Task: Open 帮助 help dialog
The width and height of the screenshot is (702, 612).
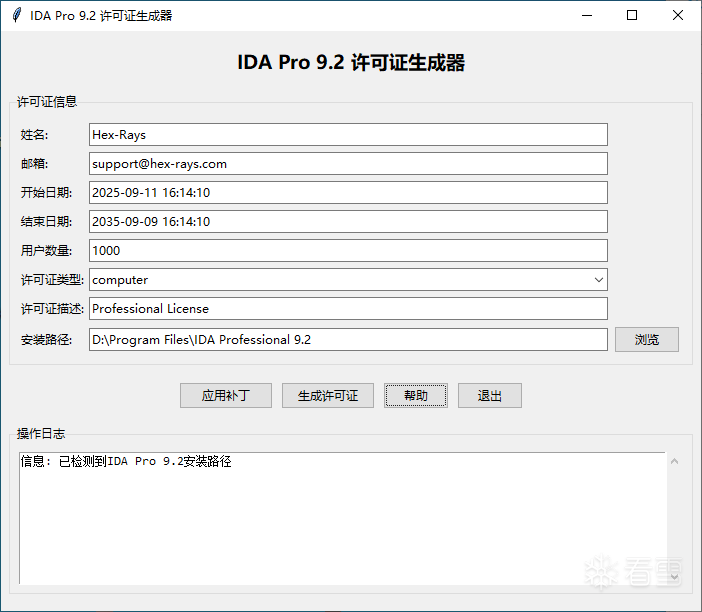Action: click(416, 395)
